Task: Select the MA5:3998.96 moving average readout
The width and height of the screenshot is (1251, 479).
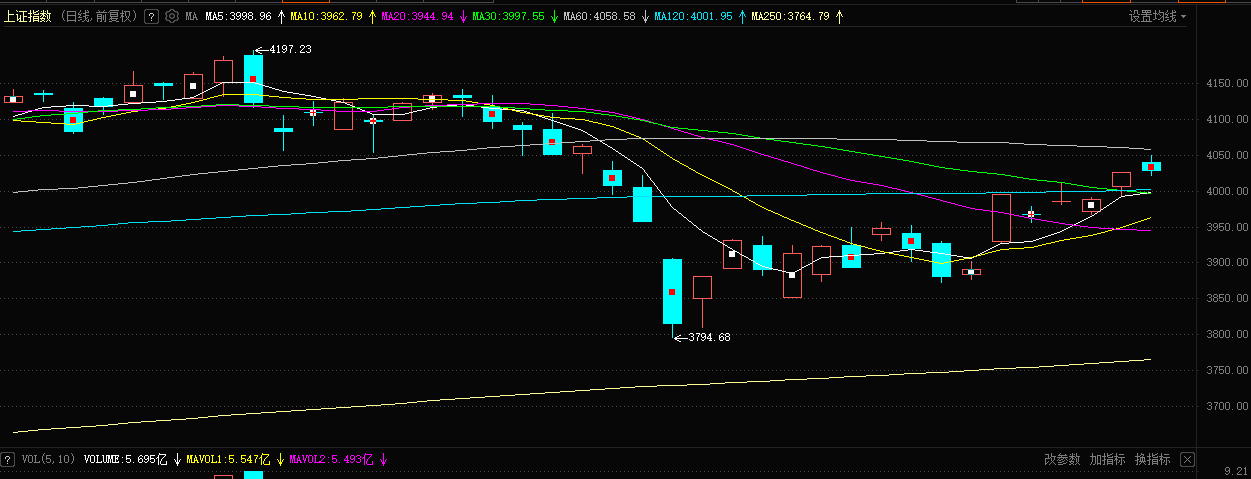Action: (238, 16)
